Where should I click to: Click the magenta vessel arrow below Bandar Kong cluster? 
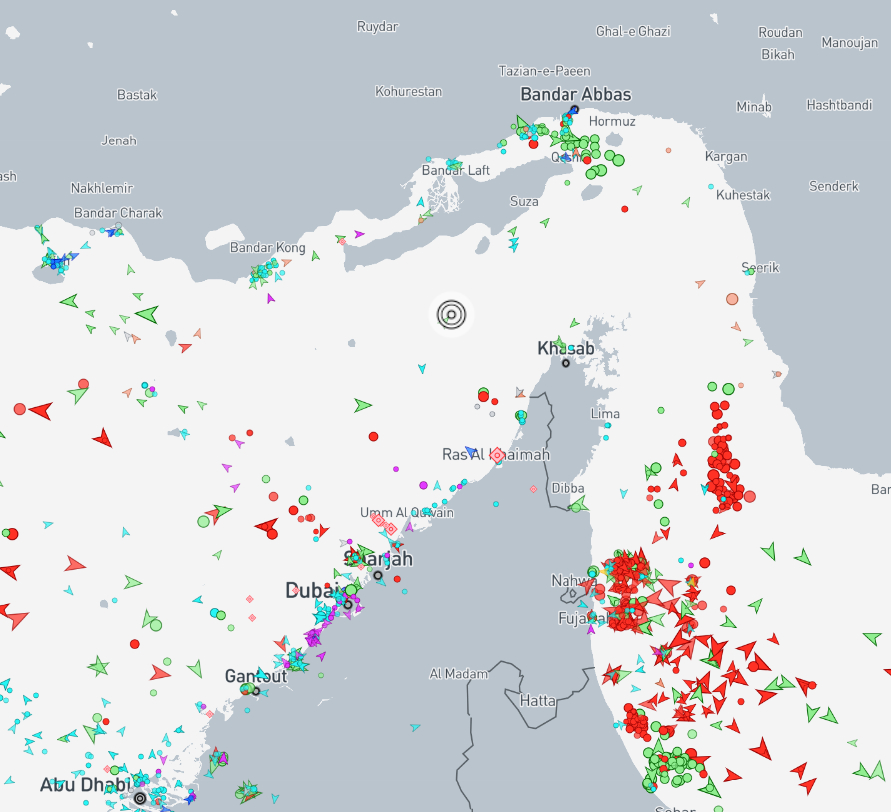pyautogui.click(x=270, y=298)
